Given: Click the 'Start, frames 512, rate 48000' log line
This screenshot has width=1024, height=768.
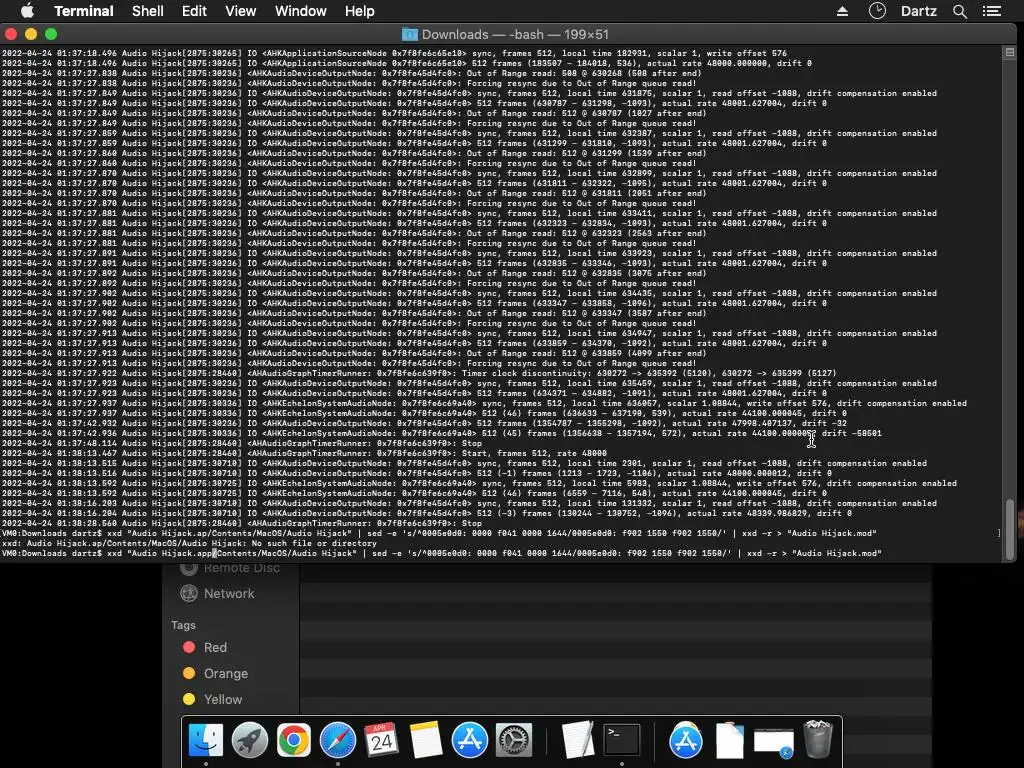Looking at the screenshot, I should pyautogui.click(x=304, y=453).
